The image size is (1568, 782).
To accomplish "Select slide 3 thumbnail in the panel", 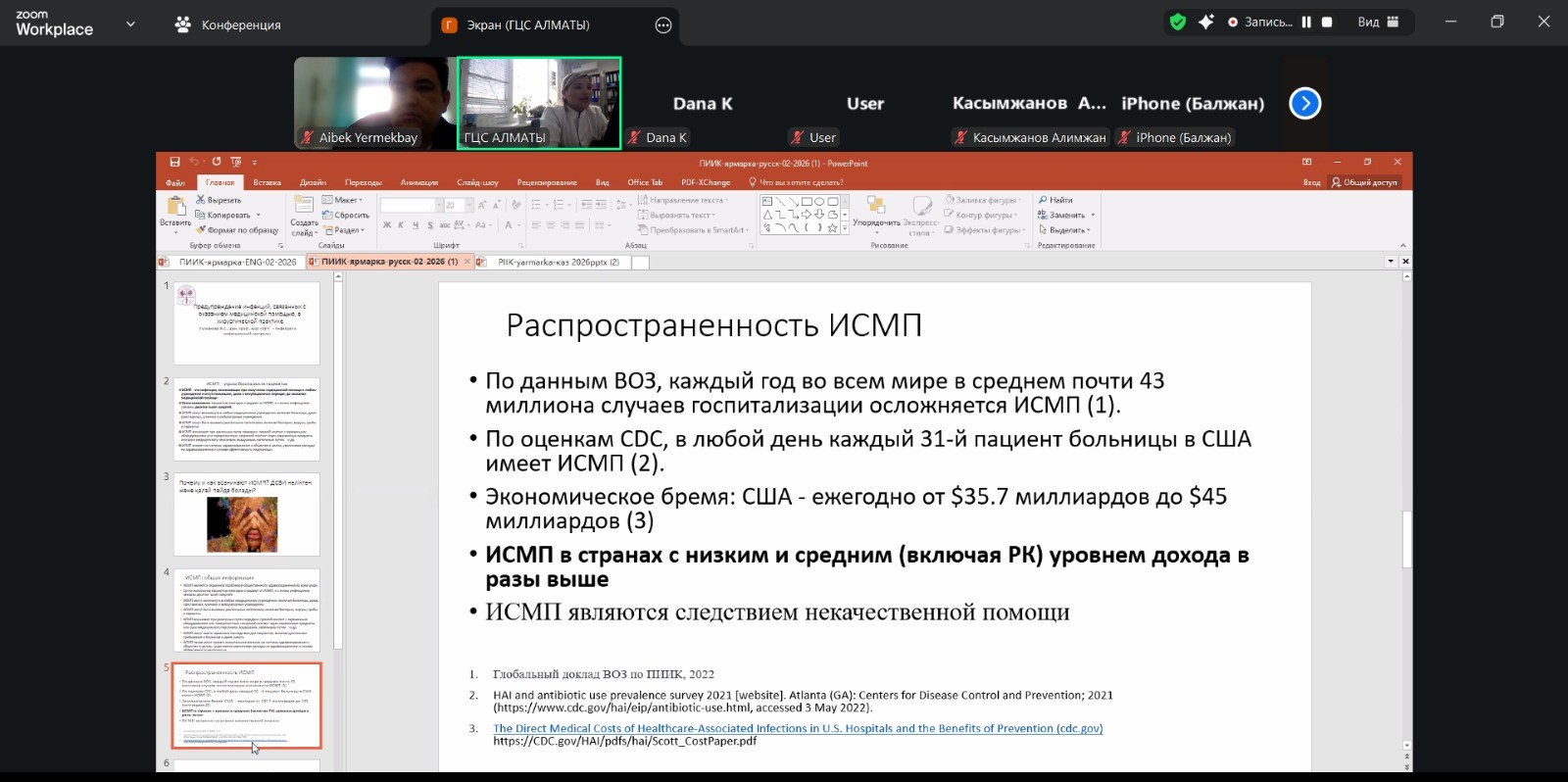I will pos(247,514).
